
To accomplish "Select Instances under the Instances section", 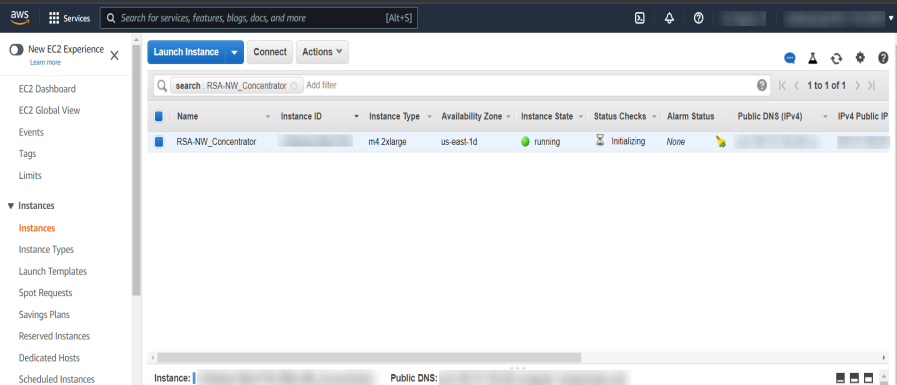I will pos(37,228).
